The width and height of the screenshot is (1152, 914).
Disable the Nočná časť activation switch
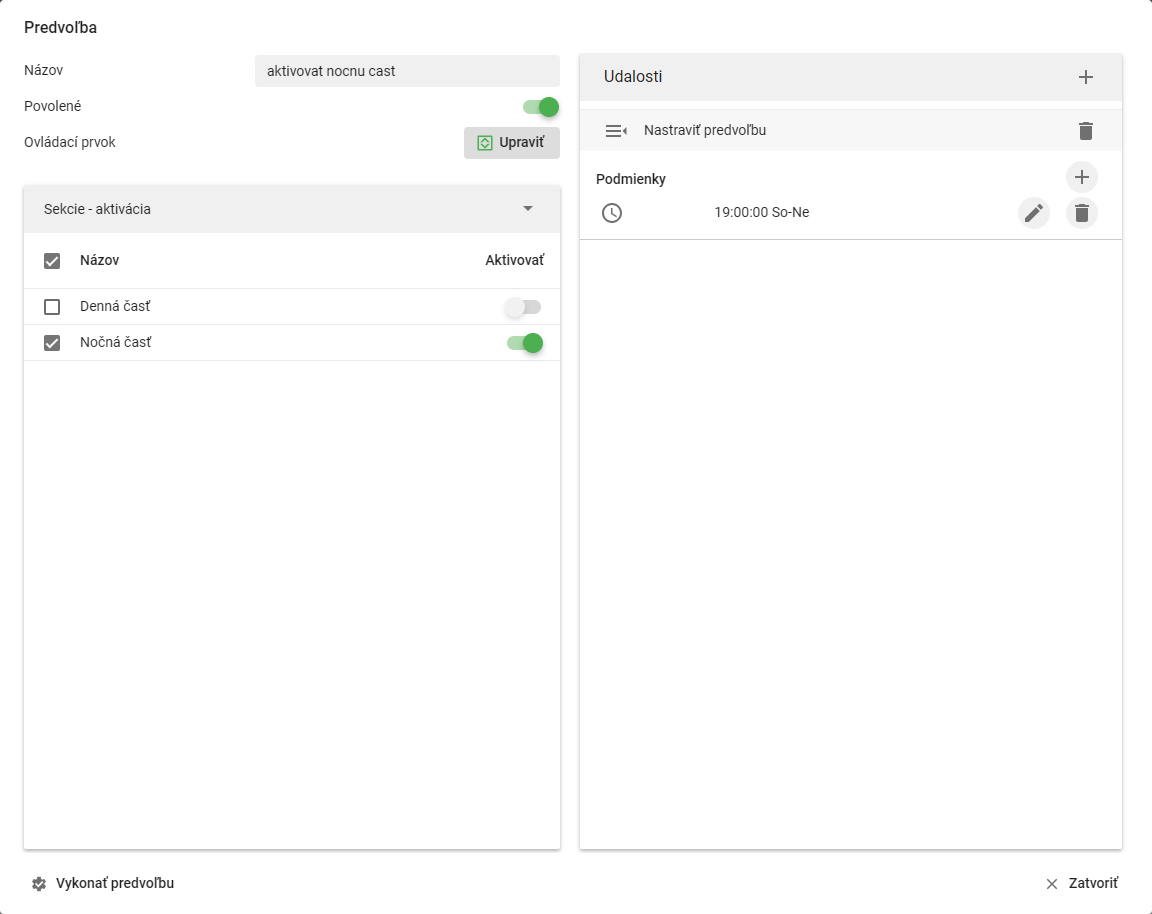(x=525, y=343)
